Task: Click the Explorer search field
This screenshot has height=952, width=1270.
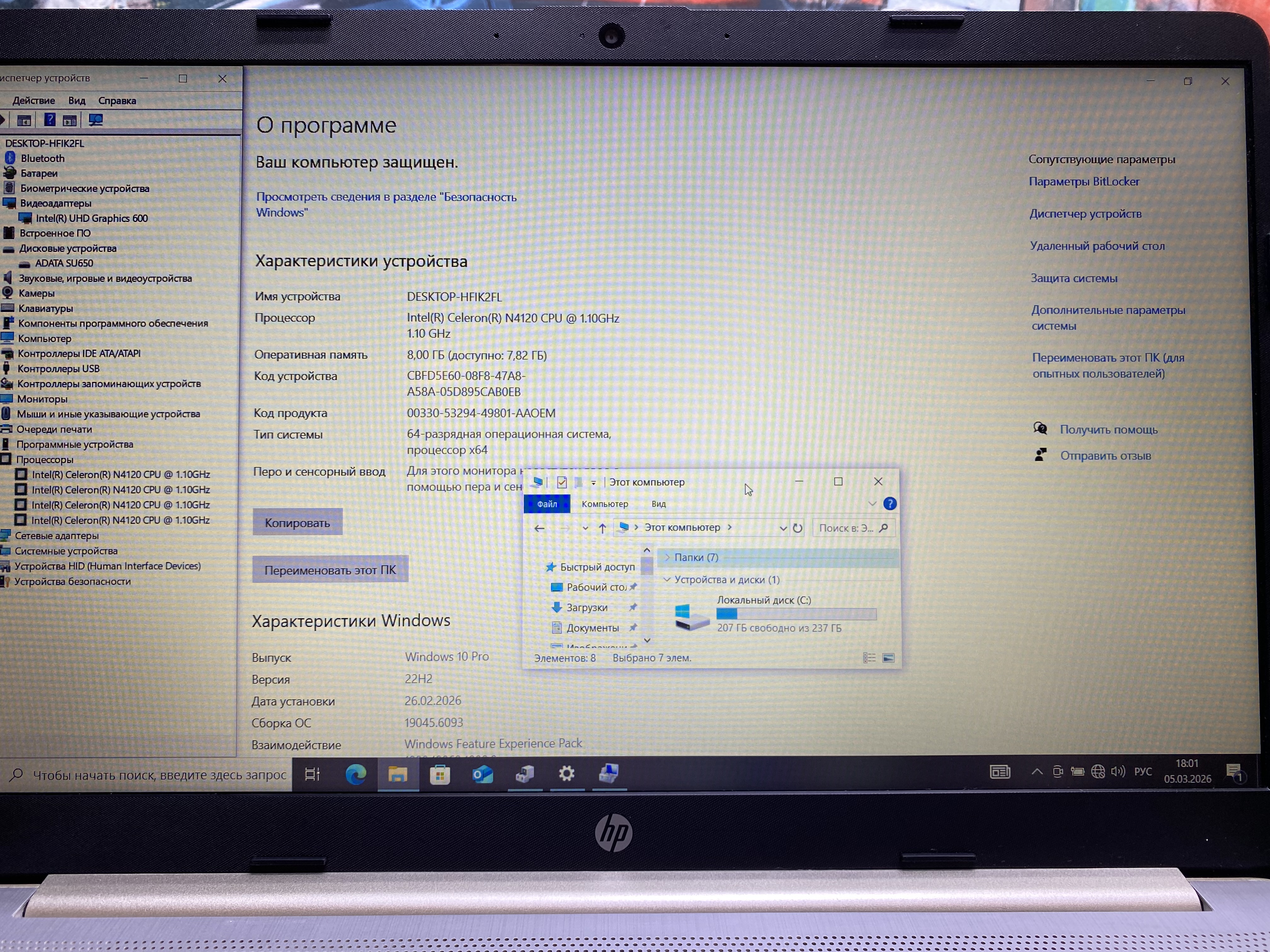Action: coord(847,528)
